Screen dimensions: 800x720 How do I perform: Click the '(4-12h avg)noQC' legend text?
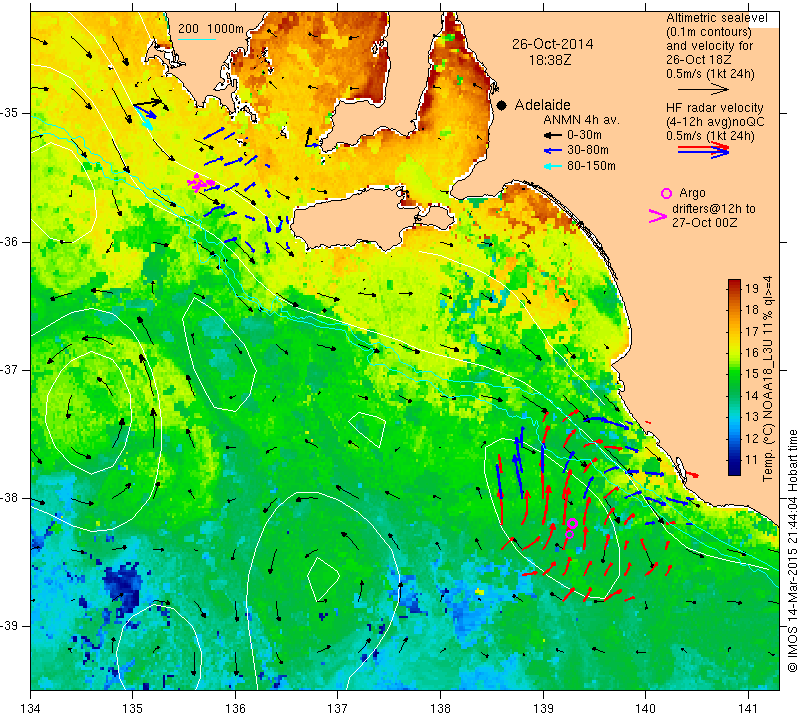(x=715, y=122)
